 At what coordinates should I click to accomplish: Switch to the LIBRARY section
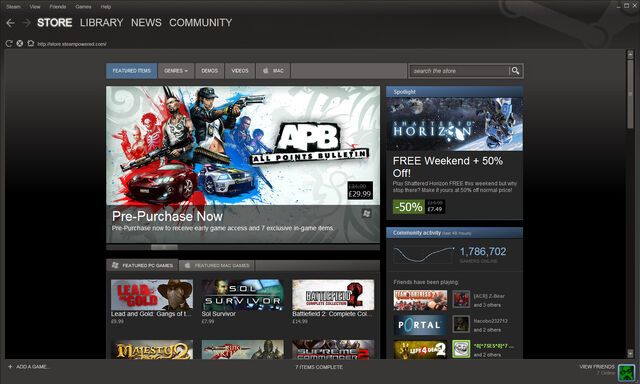click(x=102, y=22)
